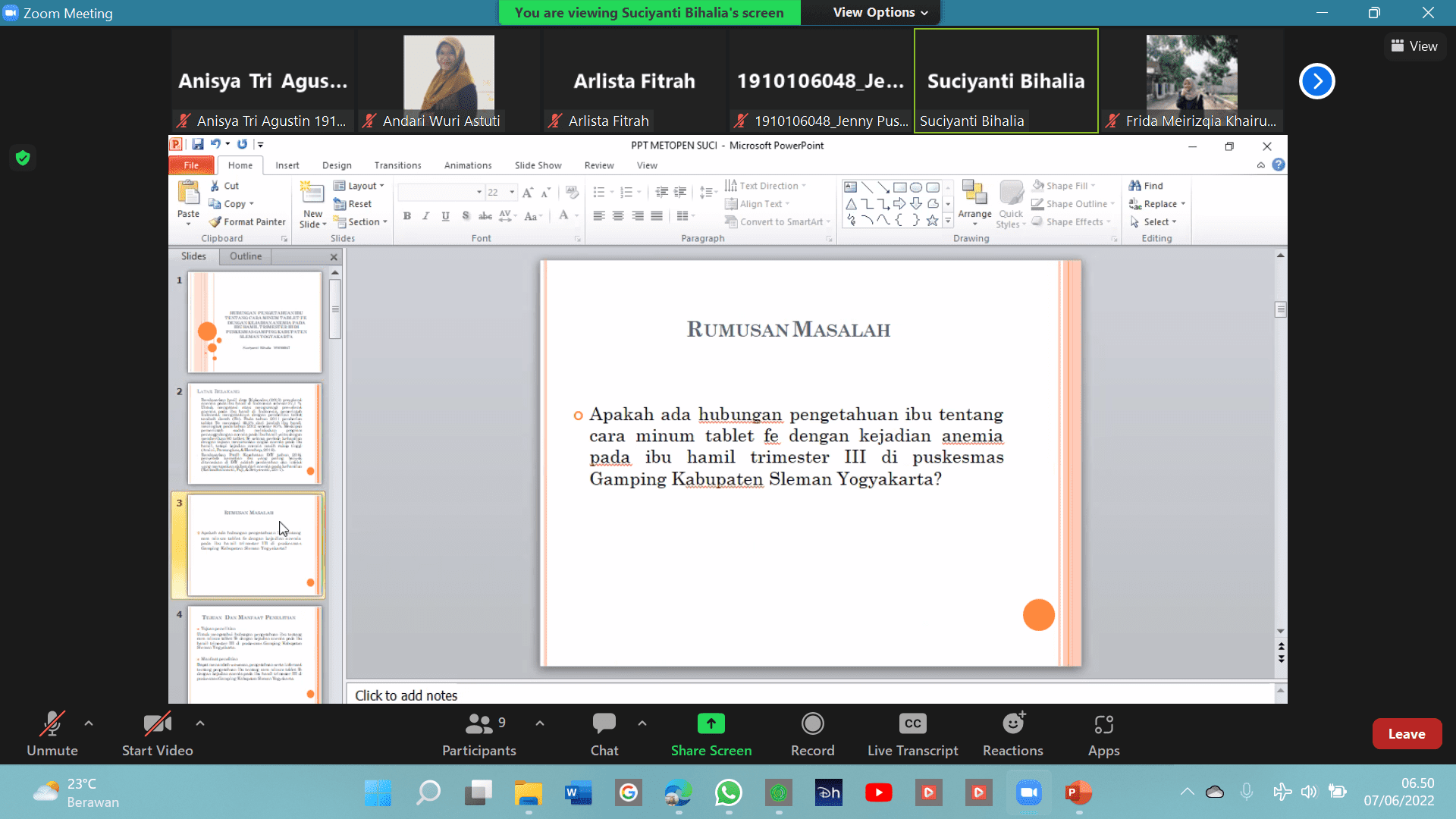
Task: Click the Paste icon in Clipboard group
Action: pyautogui.click(x=188, y=194)
